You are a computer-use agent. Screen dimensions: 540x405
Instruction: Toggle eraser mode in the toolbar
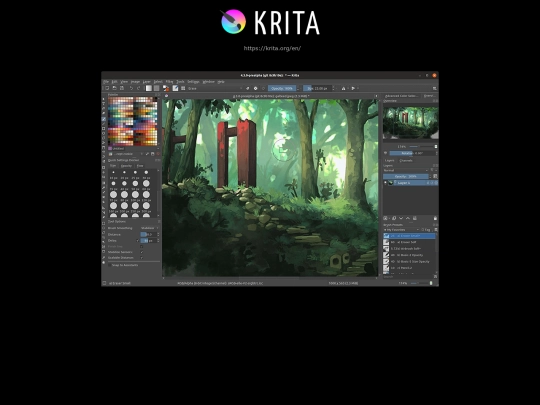tap(248, 89)
